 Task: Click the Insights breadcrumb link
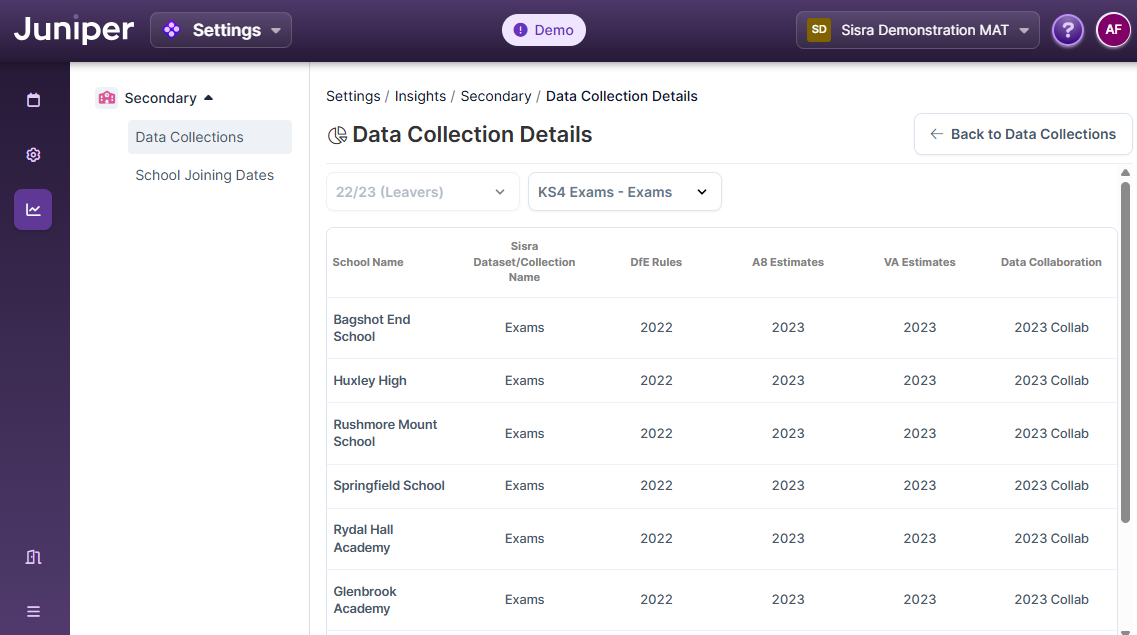[420, 96]
